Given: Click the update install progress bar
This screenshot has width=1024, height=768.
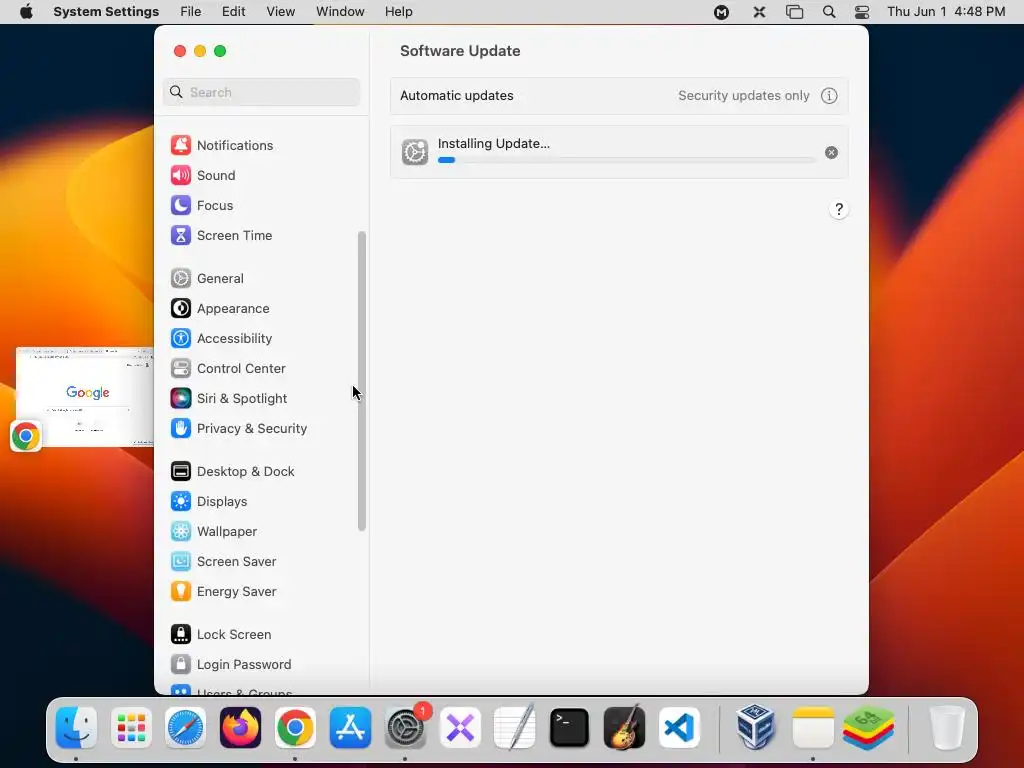Looking at the screenshot, I should [626, 160].
